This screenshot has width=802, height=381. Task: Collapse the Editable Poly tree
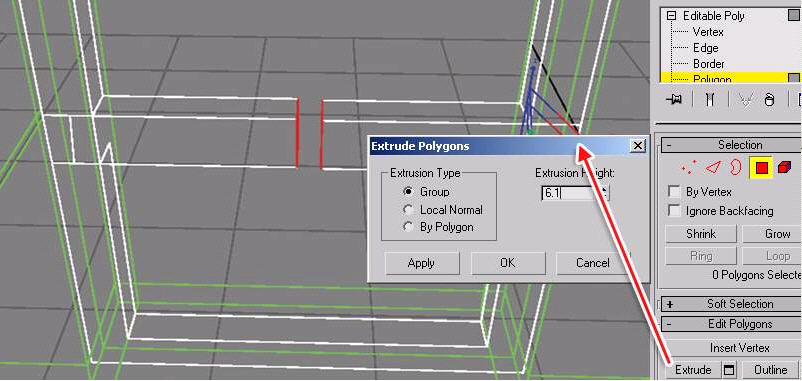pyautogui.click(x=672, y=16)
